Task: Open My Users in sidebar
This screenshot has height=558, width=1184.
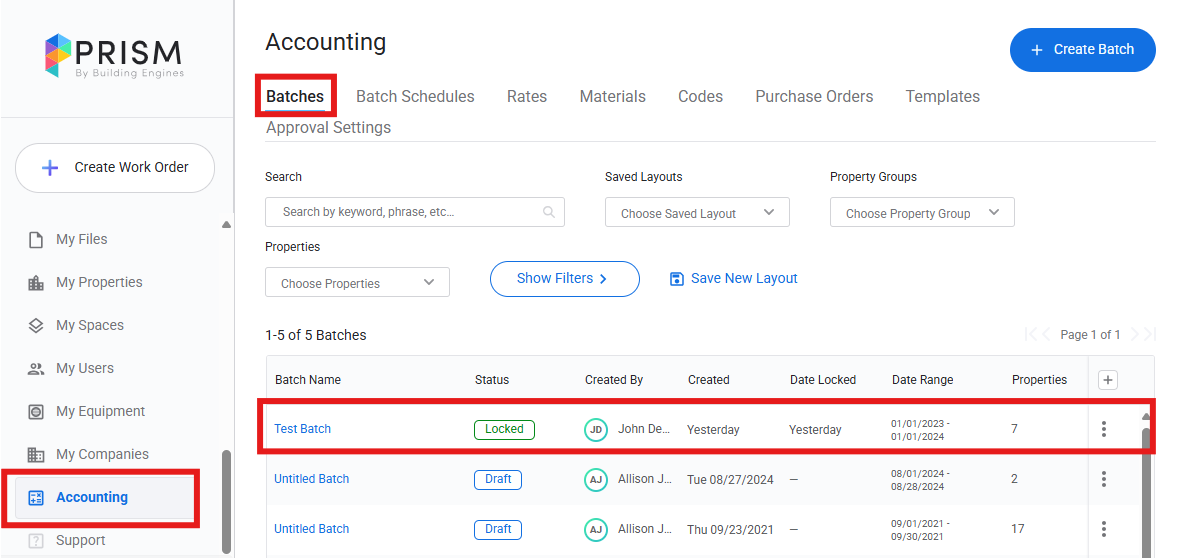Action: click(x=84, y=369)
